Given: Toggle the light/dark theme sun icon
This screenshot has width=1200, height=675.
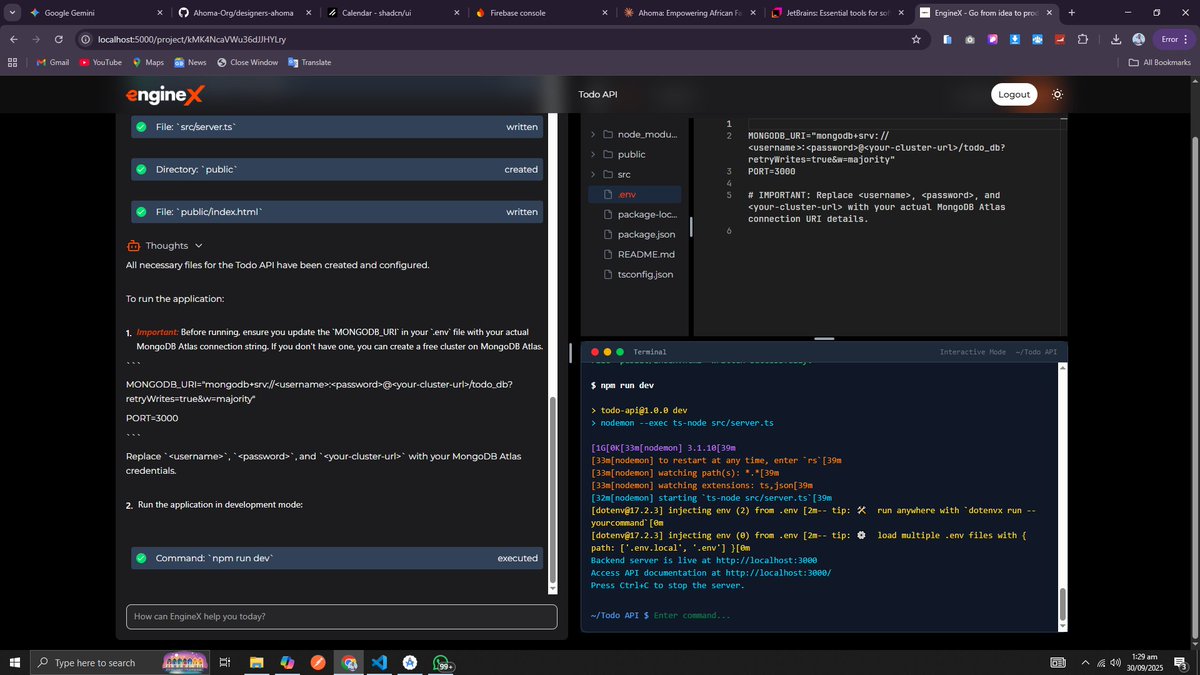Looking at the screenshot, I should pyautogui.click(x=1057, y=94).
